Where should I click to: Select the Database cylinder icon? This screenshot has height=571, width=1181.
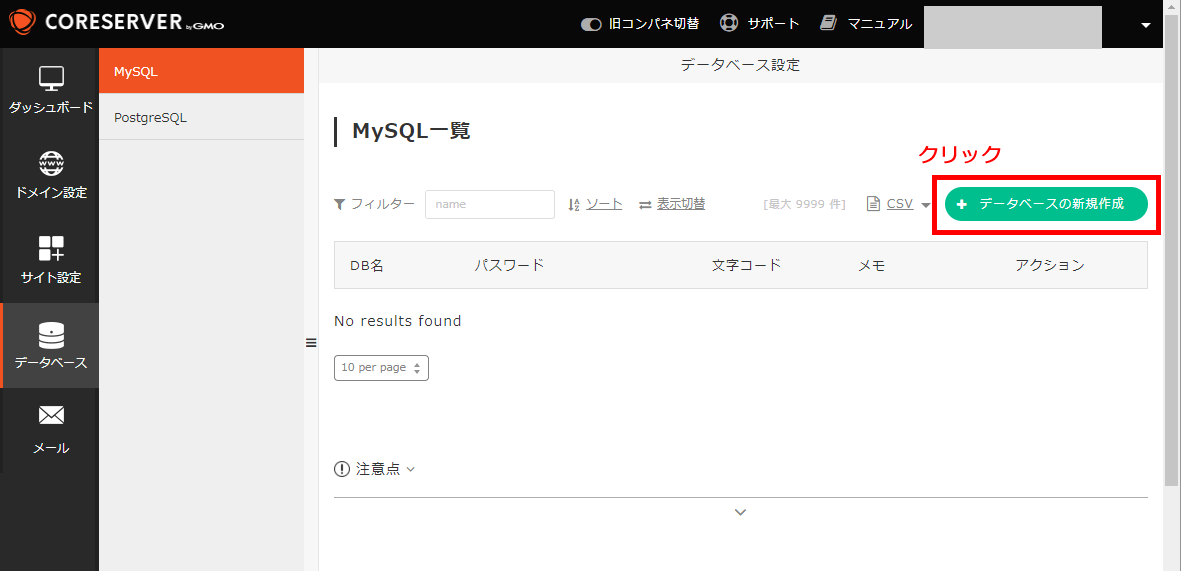pos(51,334)
